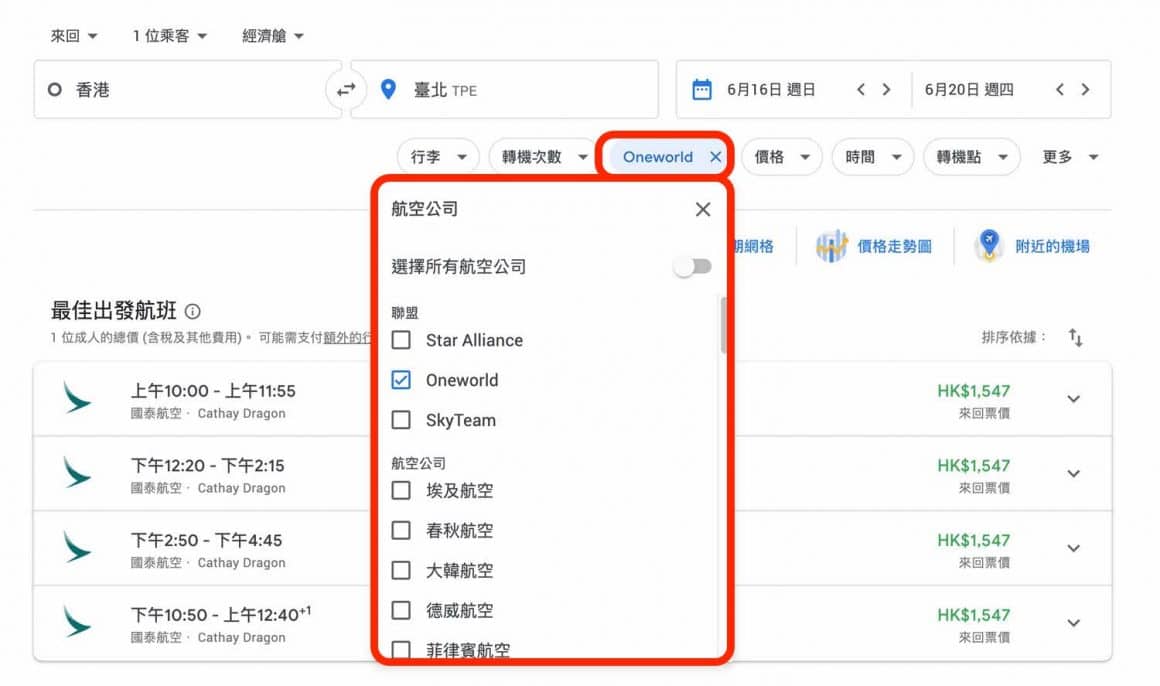Image resolution: width=1160 pixels, height=686 pixels.
Task: Click the 附近的機場 map pin icon
Action: pos(989,246)
